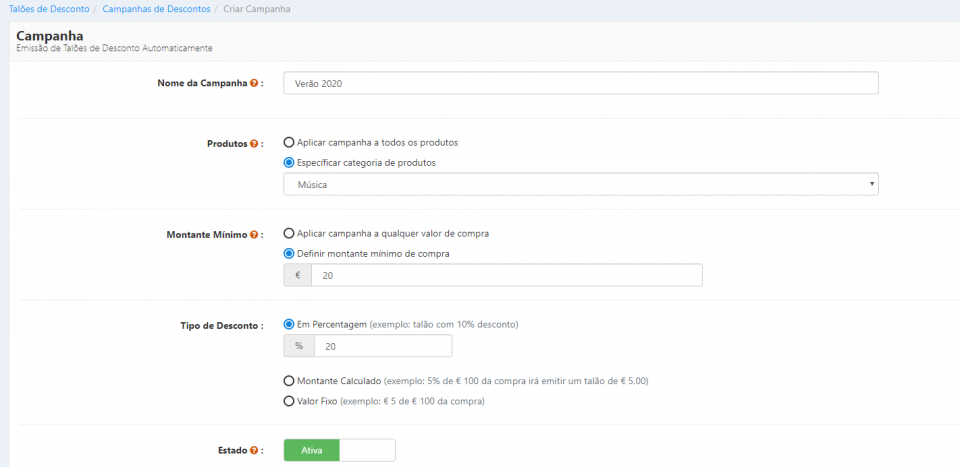Click the percentage discount value field
This screenshot has width=960, height=467.
coord(382,346)
